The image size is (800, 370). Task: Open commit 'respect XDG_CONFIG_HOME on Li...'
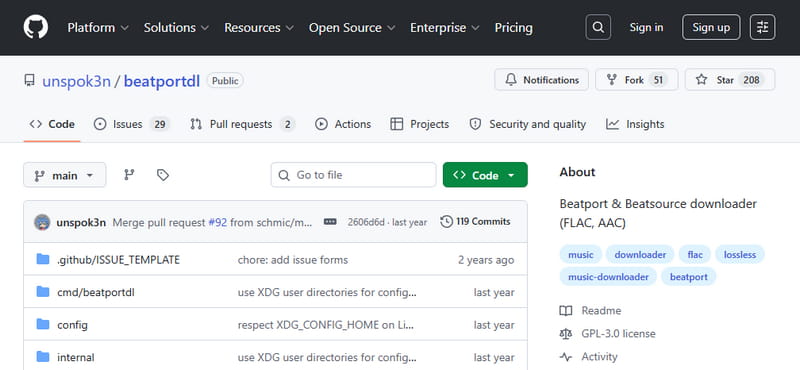coord(327,325)
